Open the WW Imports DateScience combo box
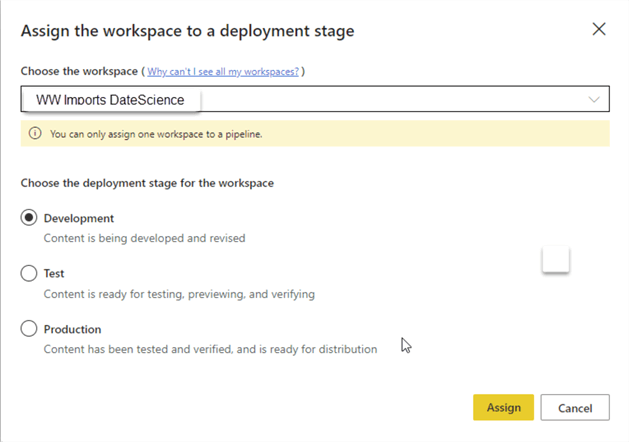Image resolution: width=629 pixels, height=442 pixels. [x=300, y=100]
